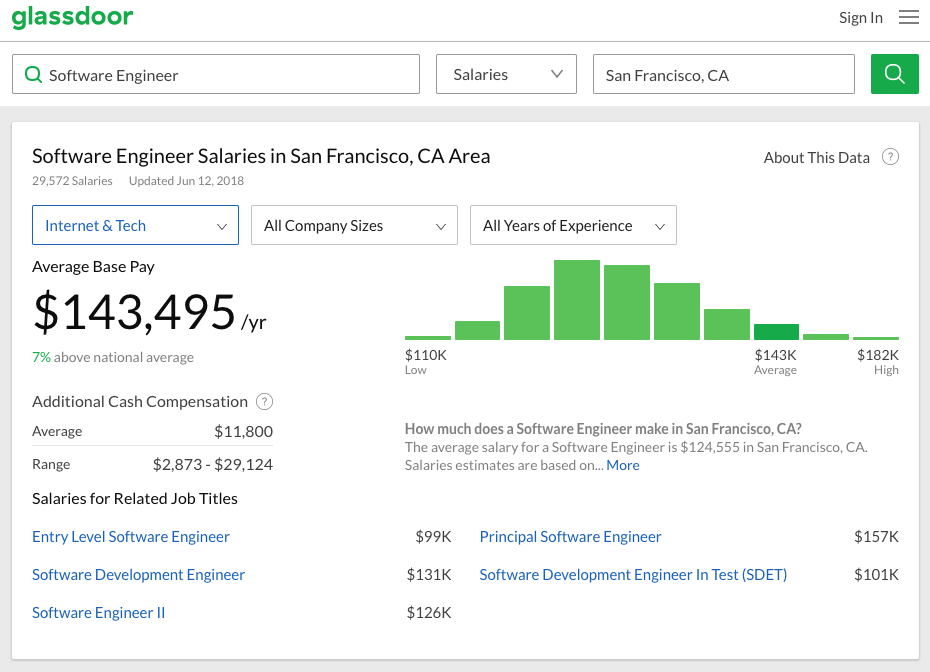Viewport: 930px width, 672px height.
Task: Expand All Years of Experience filter
Action: [573, 225]
